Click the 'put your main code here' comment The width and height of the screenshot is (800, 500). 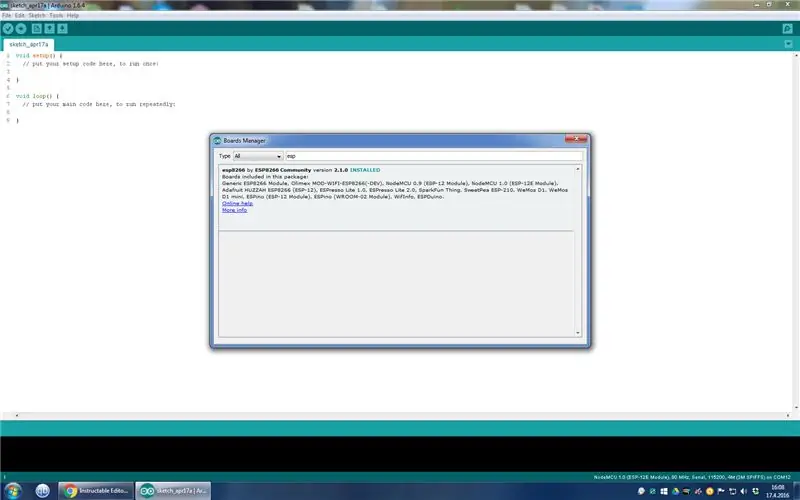coord(98,104)
